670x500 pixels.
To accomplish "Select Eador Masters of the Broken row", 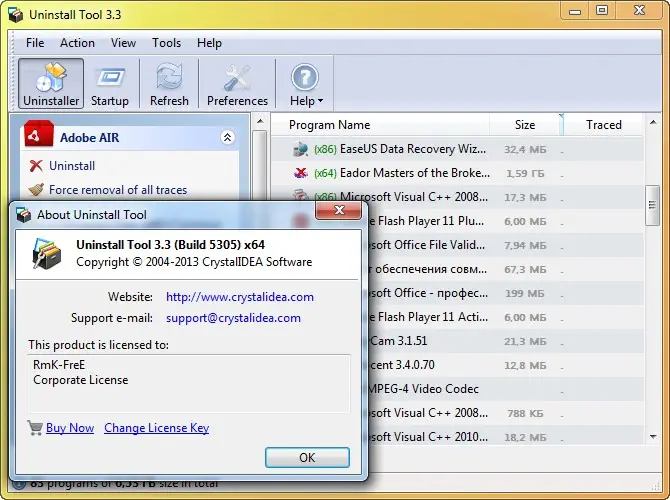I will (x=457, y=173).
